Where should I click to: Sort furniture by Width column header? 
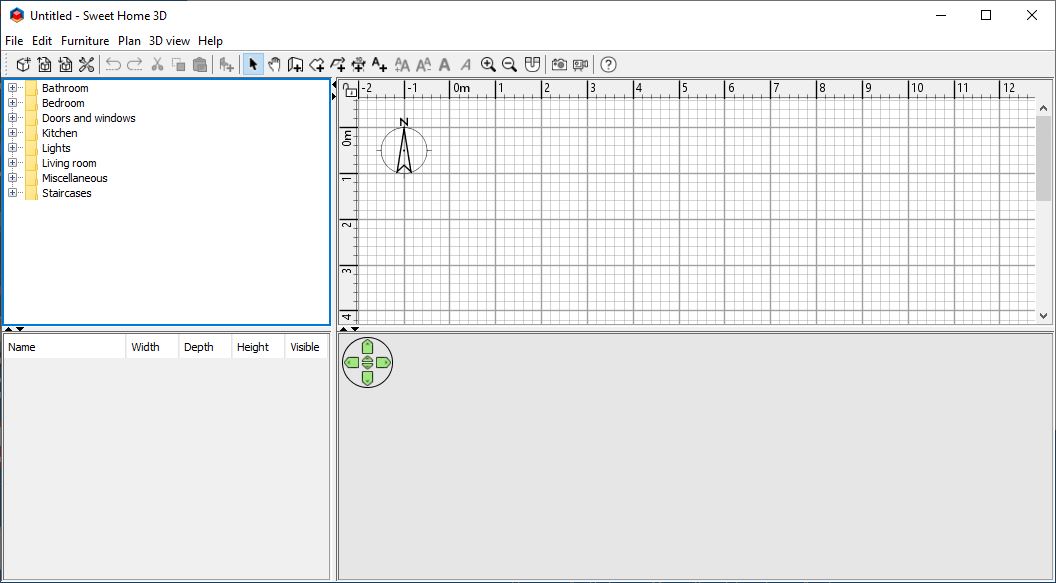152,347
